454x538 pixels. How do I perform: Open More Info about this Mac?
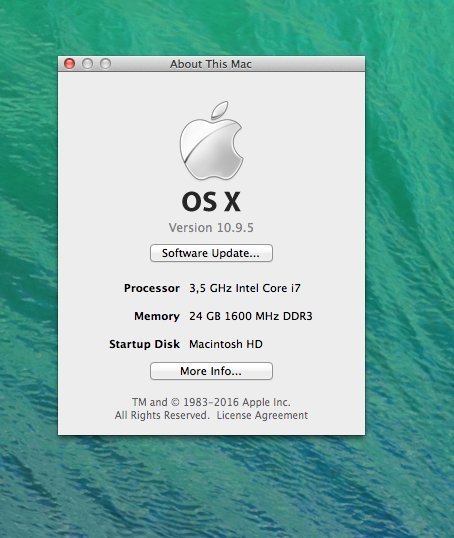211,371
